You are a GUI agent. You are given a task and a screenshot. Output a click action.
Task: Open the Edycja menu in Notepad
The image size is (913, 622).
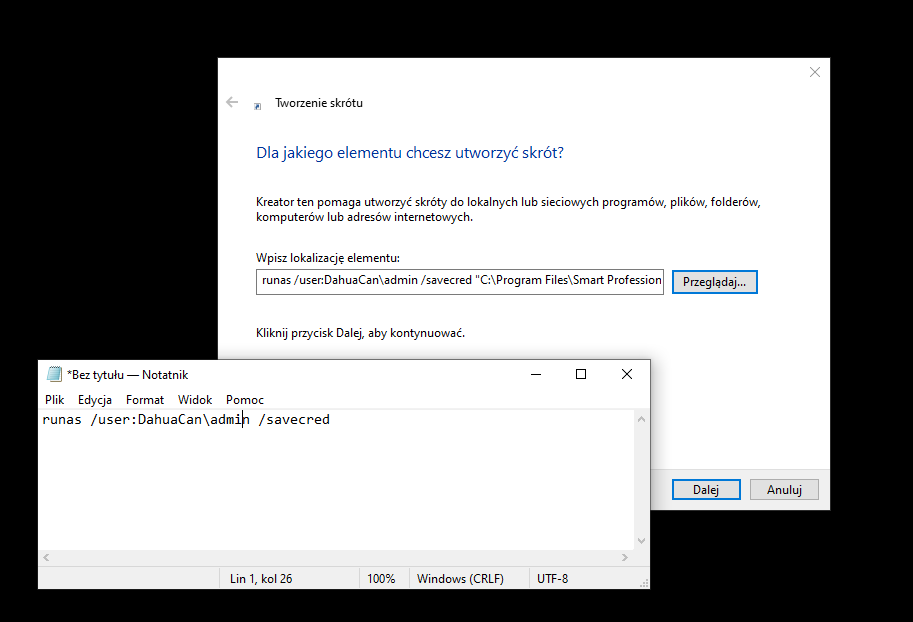tap(95, 399)
